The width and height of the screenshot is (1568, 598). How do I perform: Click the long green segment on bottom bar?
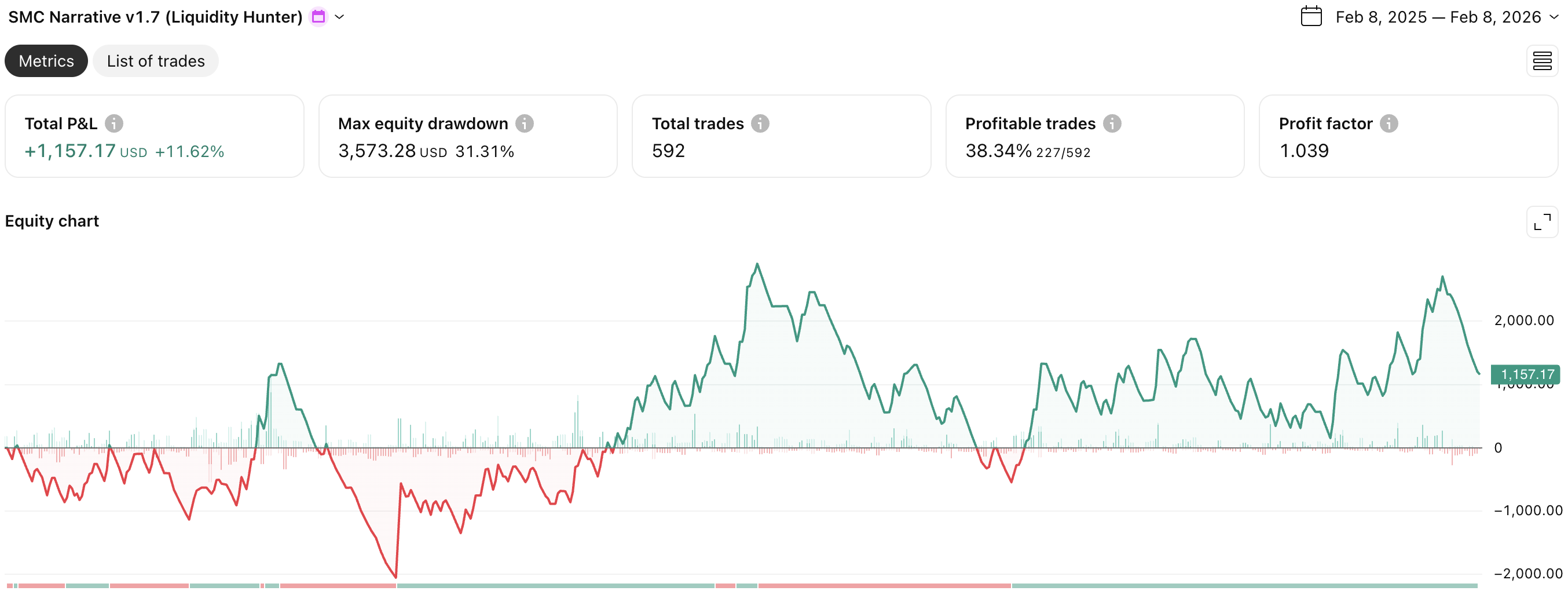click(555, 586)
